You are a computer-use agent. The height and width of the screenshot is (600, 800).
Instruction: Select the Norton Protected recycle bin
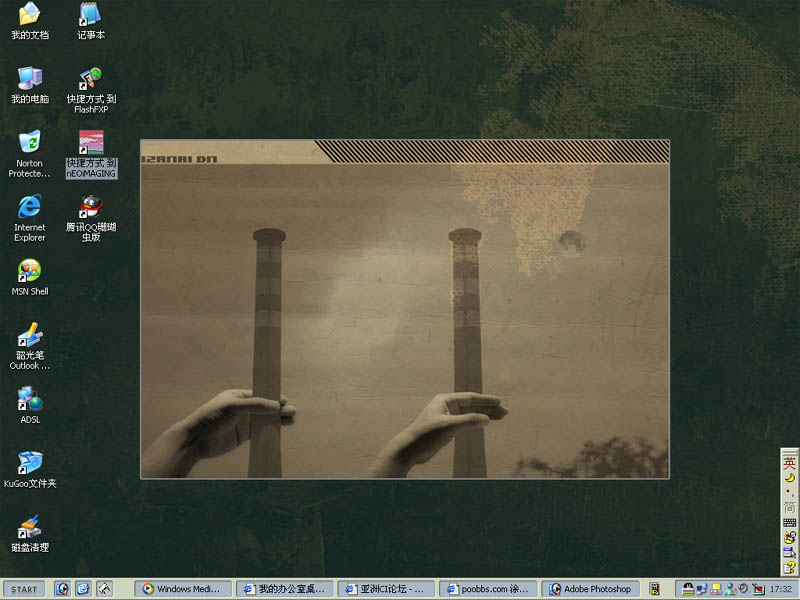pyautogui.click(x=30, y=143)
